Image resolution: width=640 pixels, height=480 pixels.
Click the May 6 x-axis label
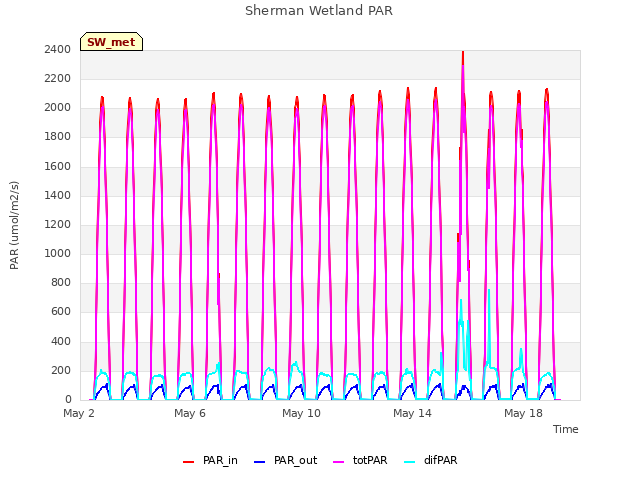pyautogui.click(x=190, y=413)
